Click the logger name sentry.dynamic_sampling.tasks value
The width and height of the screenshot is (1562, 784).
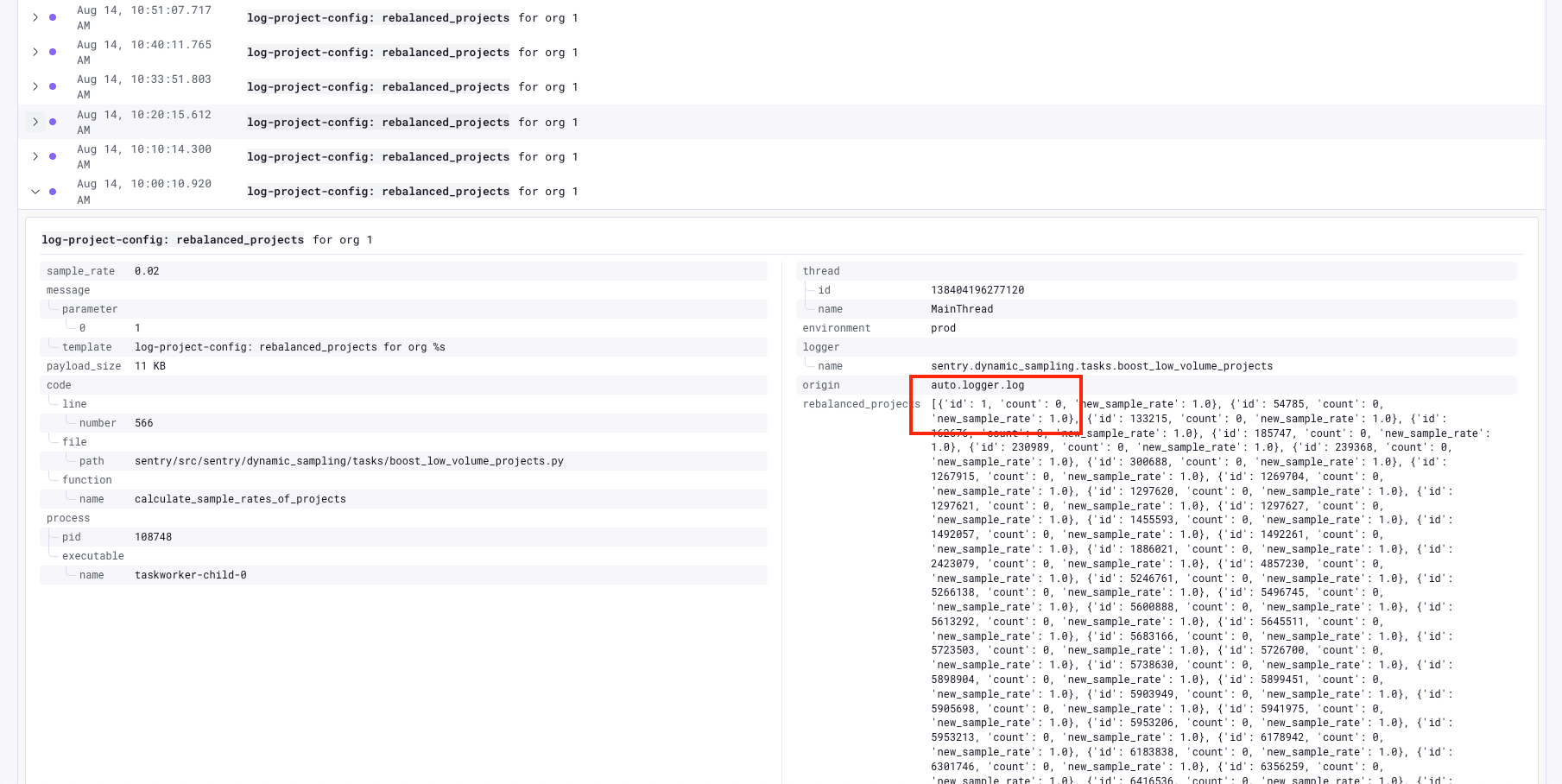[x=1101, y=366]
